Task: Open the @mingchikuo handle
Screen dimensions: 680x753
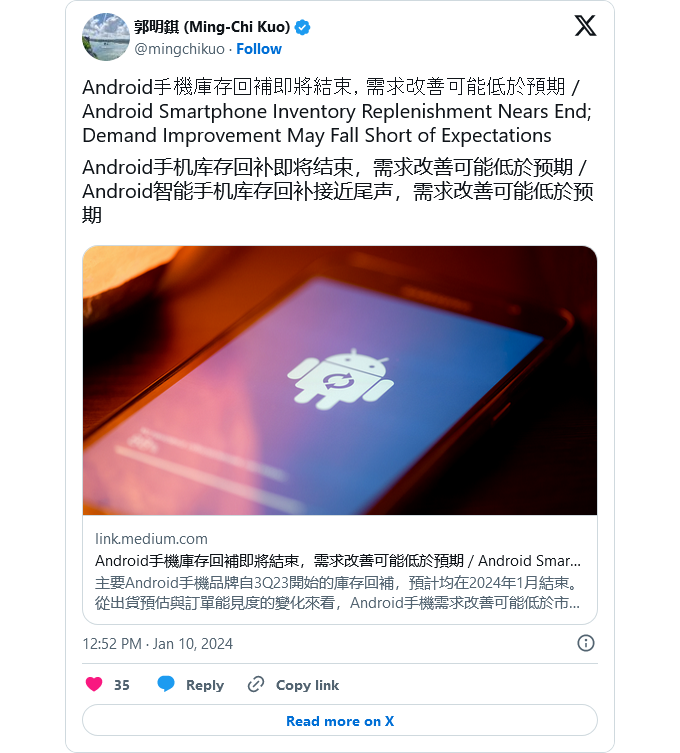Action: point(180,49)
